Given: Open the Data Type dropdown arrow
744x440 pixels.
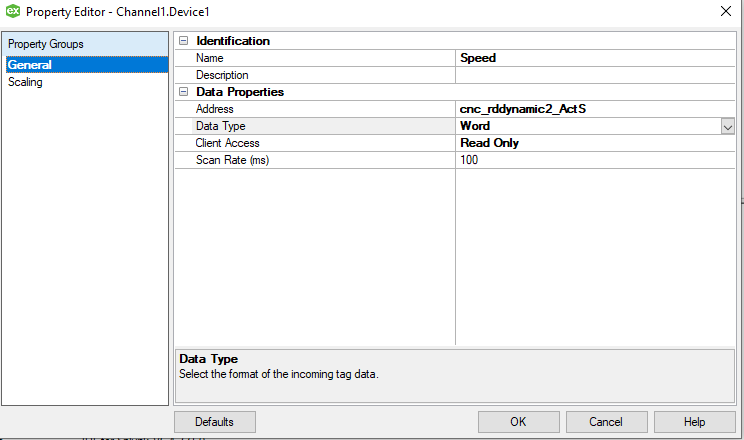Looking at the screenshot, I should click(727, 126).
